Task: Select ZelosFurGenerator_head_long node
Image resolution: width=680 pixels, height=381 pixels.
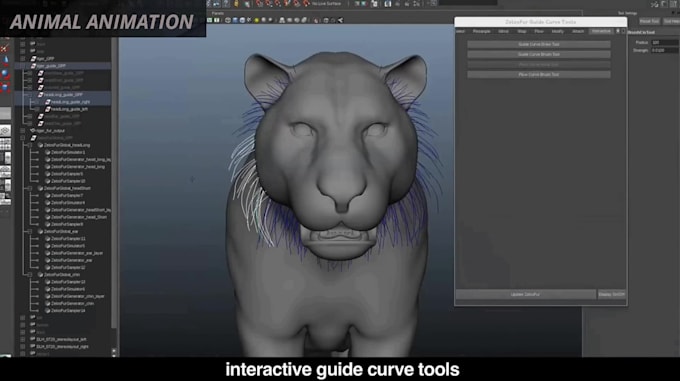Action: pos(78,167)
